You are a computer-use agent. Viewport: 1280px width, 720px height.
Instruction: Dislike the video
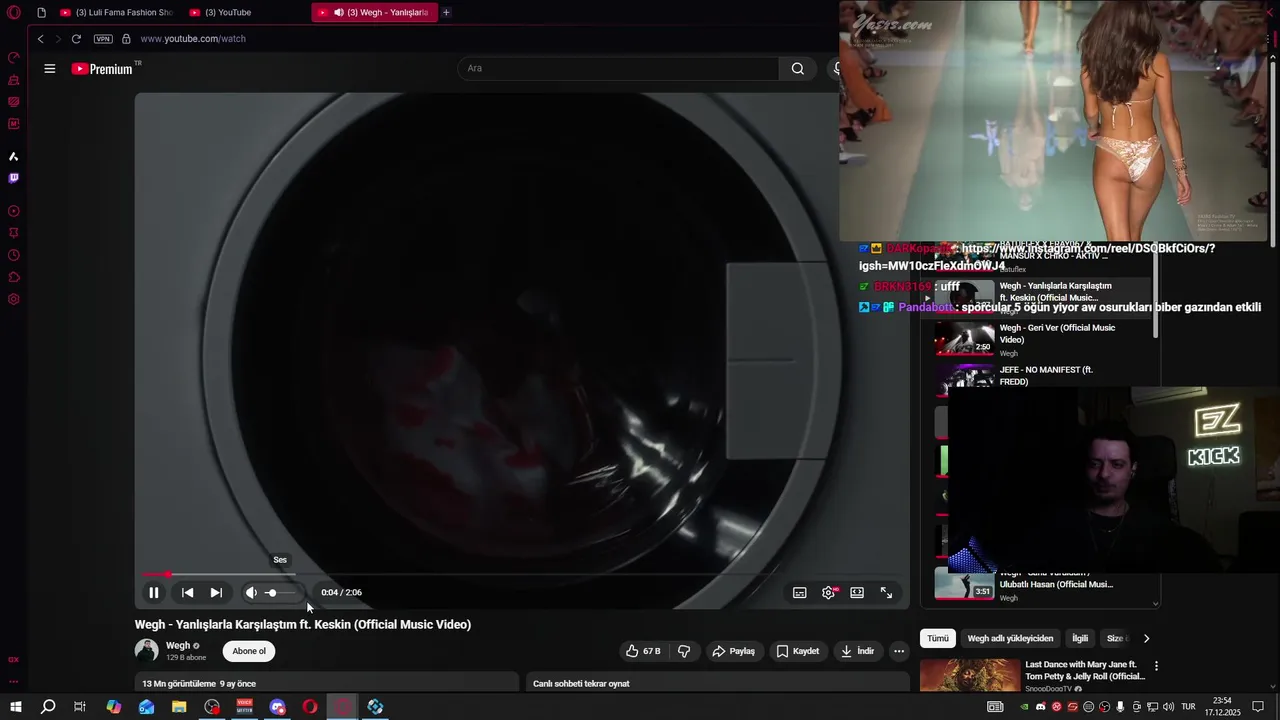(684, 651)
